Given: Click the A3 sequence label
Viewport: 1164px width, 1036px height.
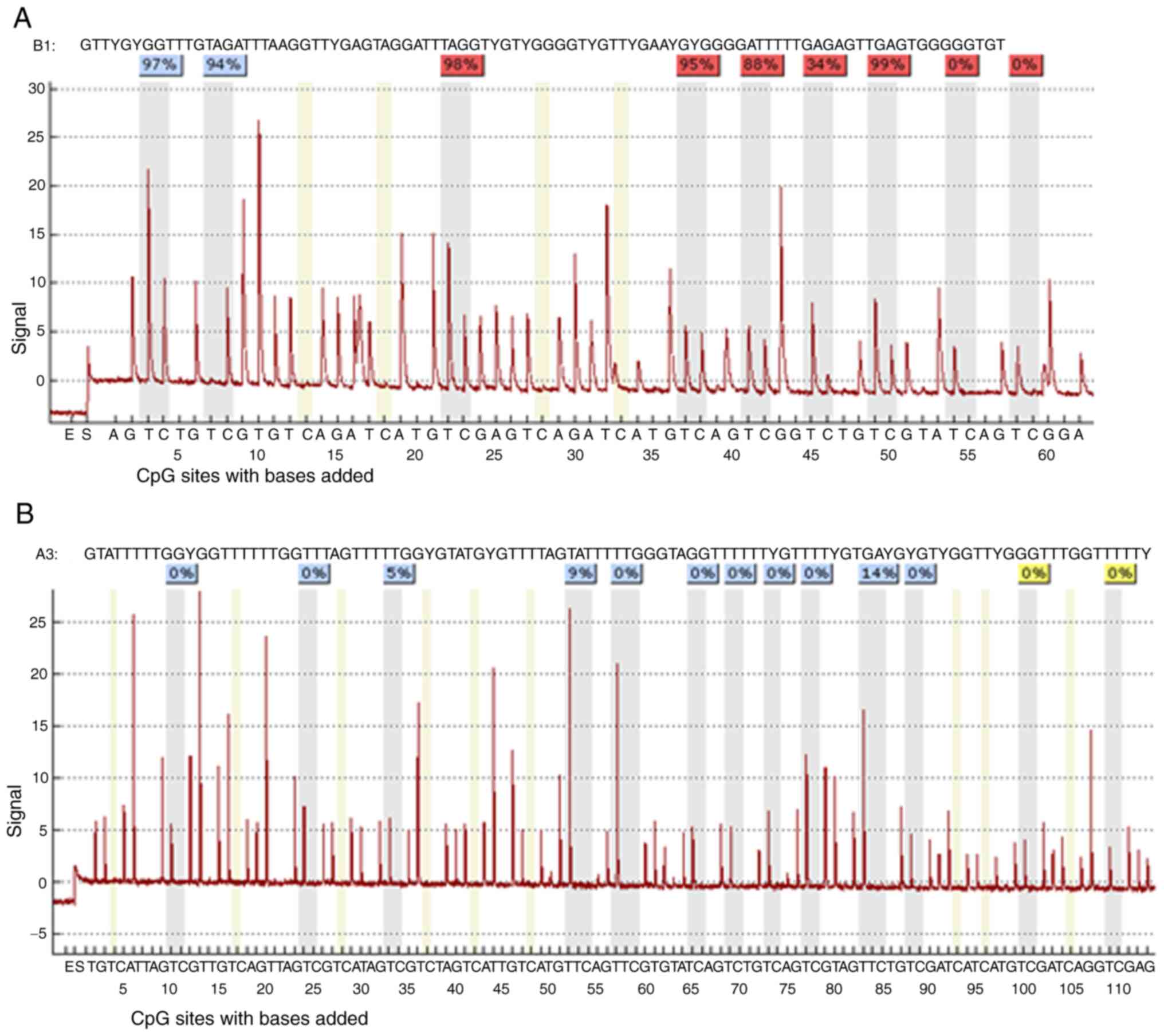Looking at the screenshot, I should [x=46, y=554].
